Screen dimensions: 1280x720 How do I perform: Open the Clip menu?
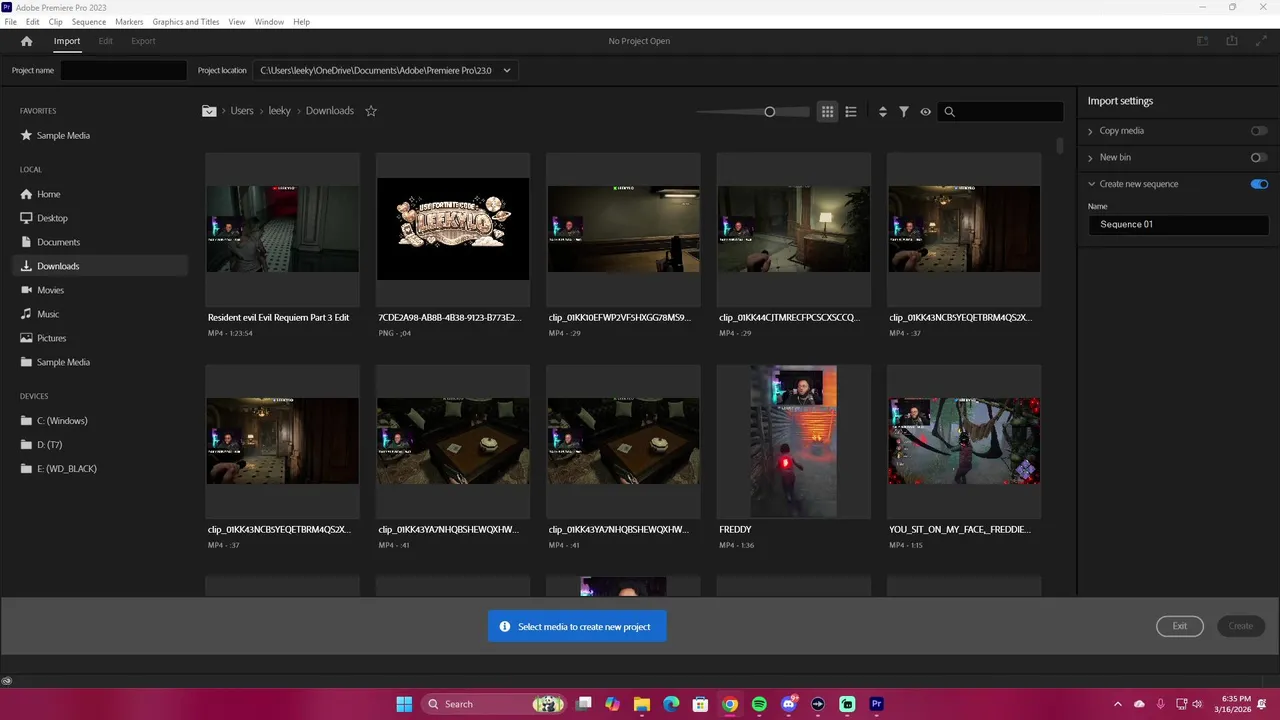tap(56, 22)
